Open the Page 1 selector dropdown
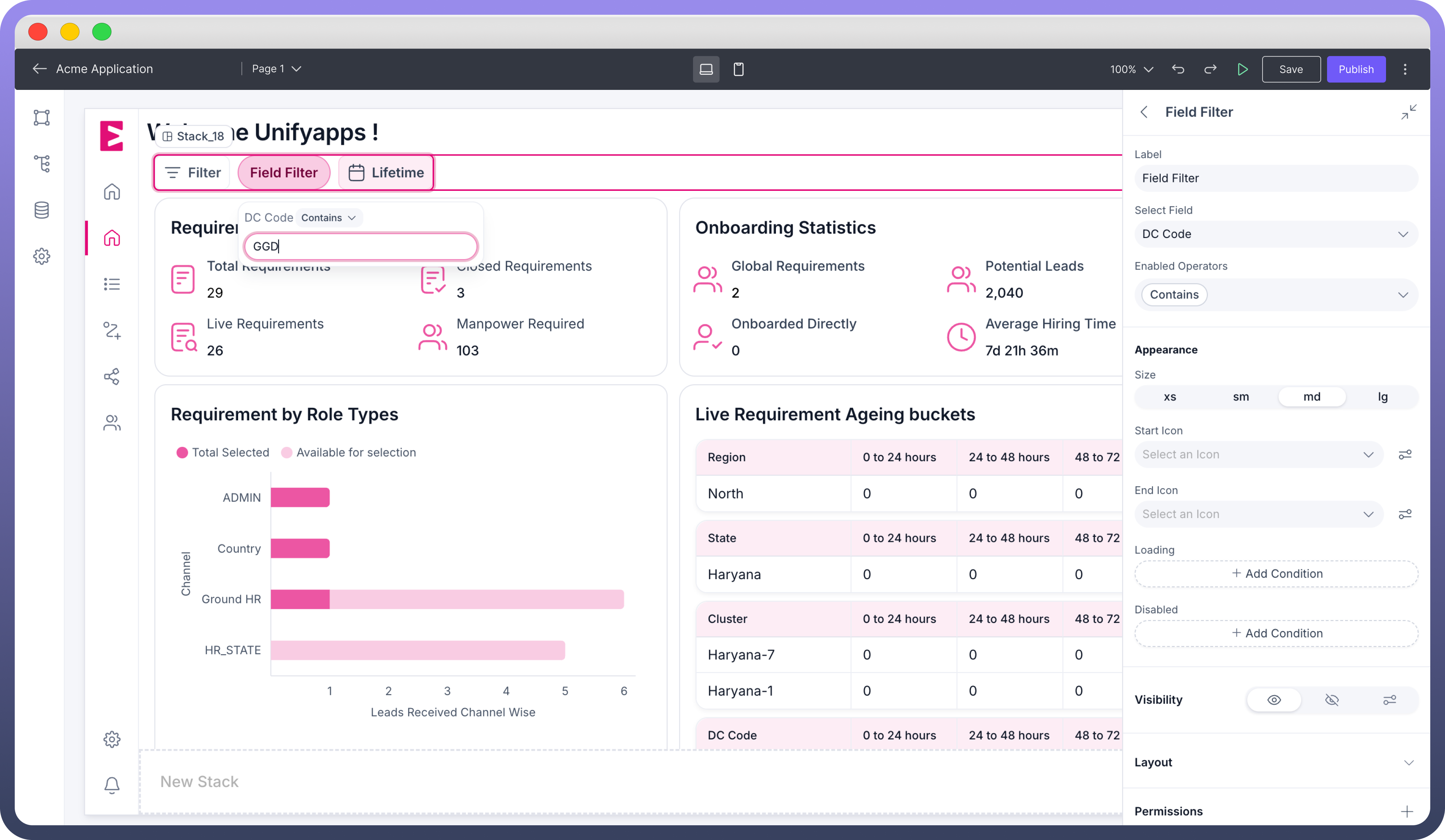The height and width of the screenshot is (840, 1445). [276, 69]
